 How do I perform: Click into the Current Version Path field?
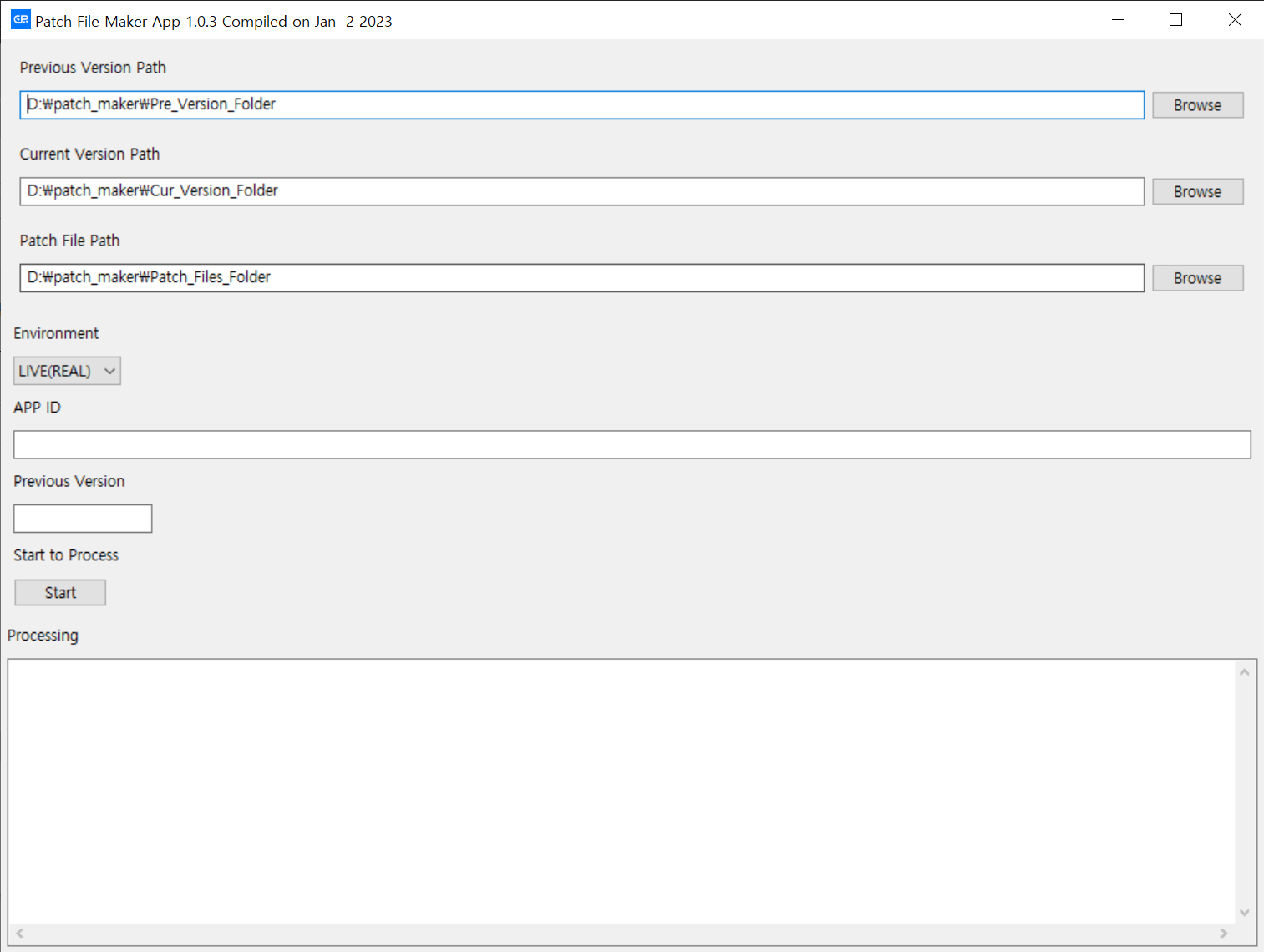coord(581,191)
